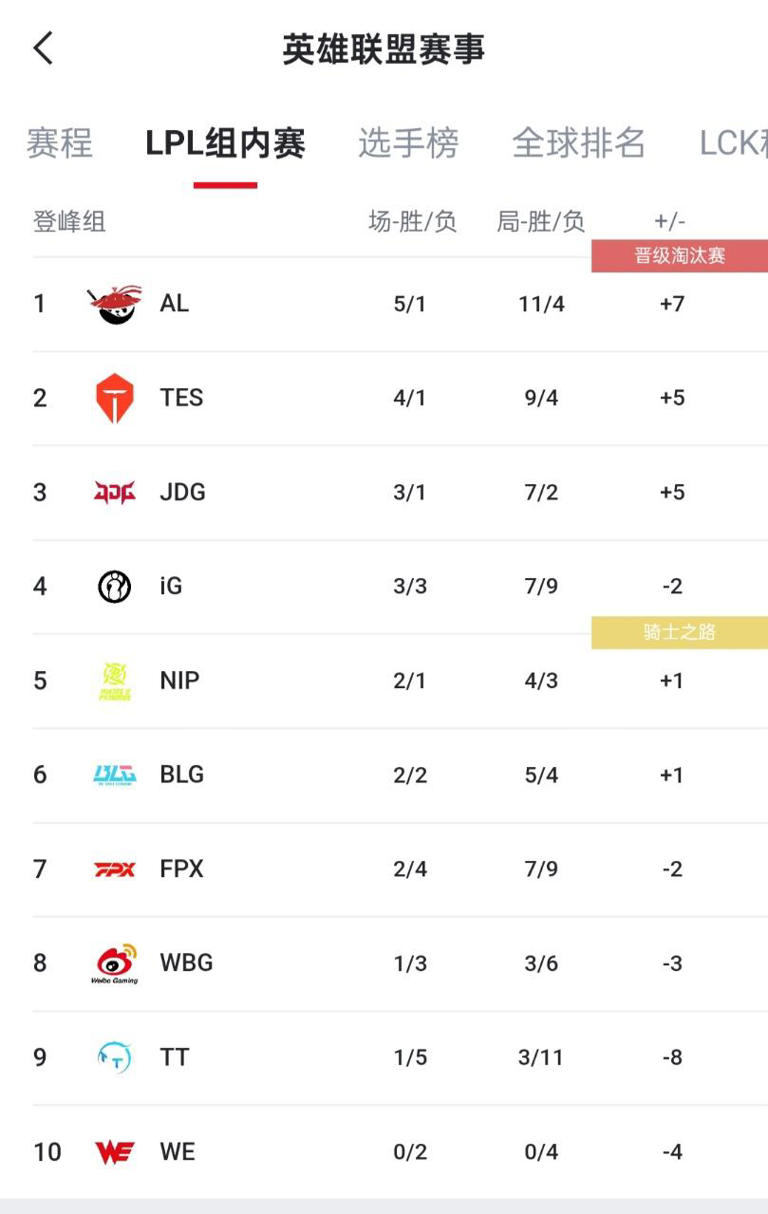Click the 登峰组 group heading
The image size is (768, 1214).
point(69,221)
